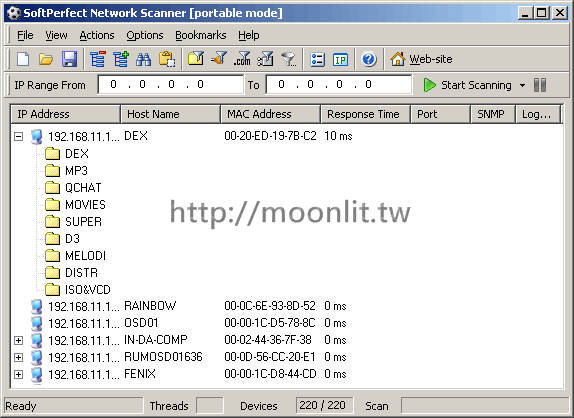Select the DISTR shared folder
Screen dimensions: 574x418
click(x=81, y=273)
